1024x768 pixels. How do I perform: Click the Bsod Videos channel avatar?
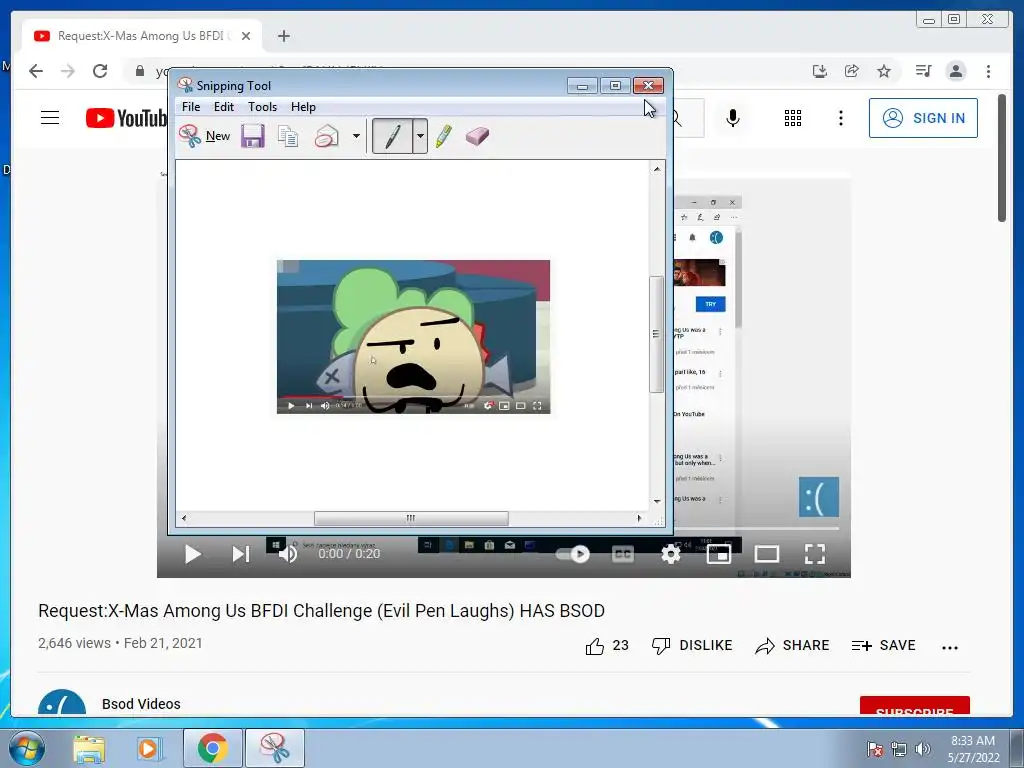(x=62, y=702)
